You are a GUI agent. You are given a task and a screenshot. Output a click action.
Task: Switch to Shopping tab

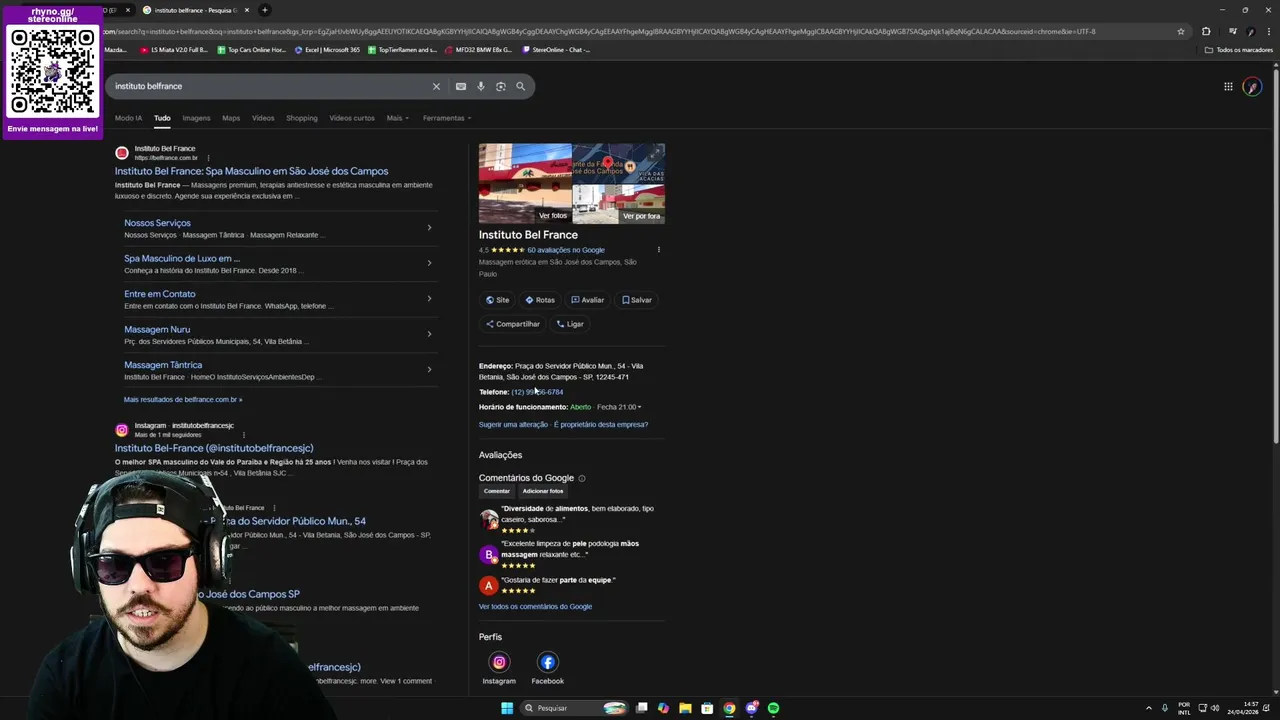click(301, 118)
